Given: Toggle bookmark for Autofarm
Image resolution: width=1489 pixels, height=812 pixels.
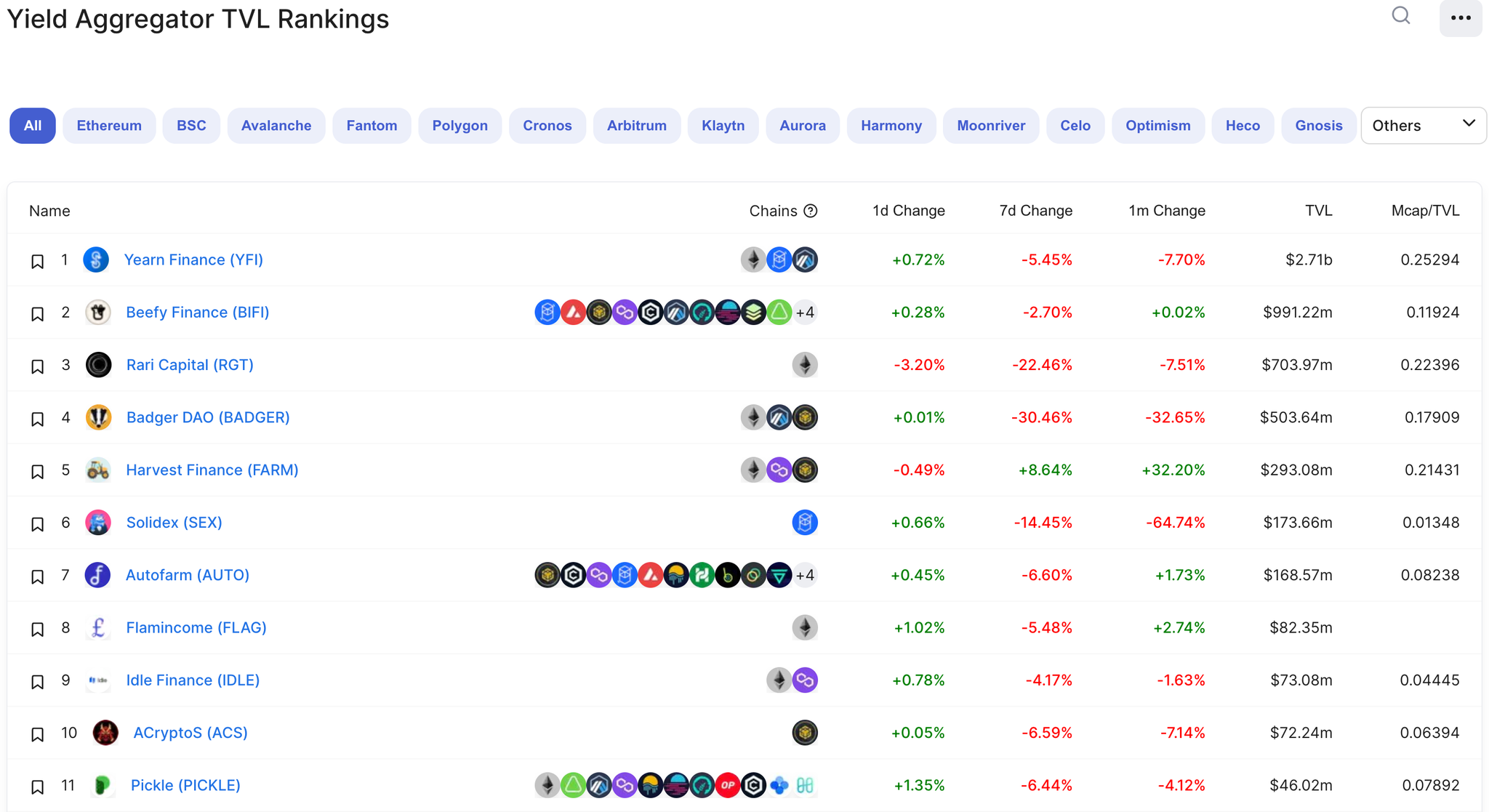Looking at the screenshot, I should [37, 576].
